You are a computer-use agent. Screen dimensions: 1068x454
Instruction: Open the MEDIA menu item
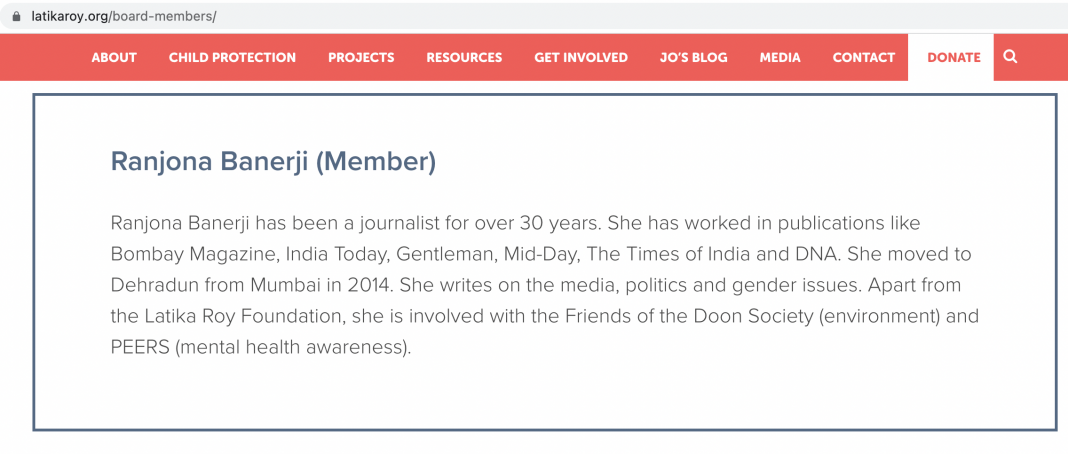tap(780, 58)
